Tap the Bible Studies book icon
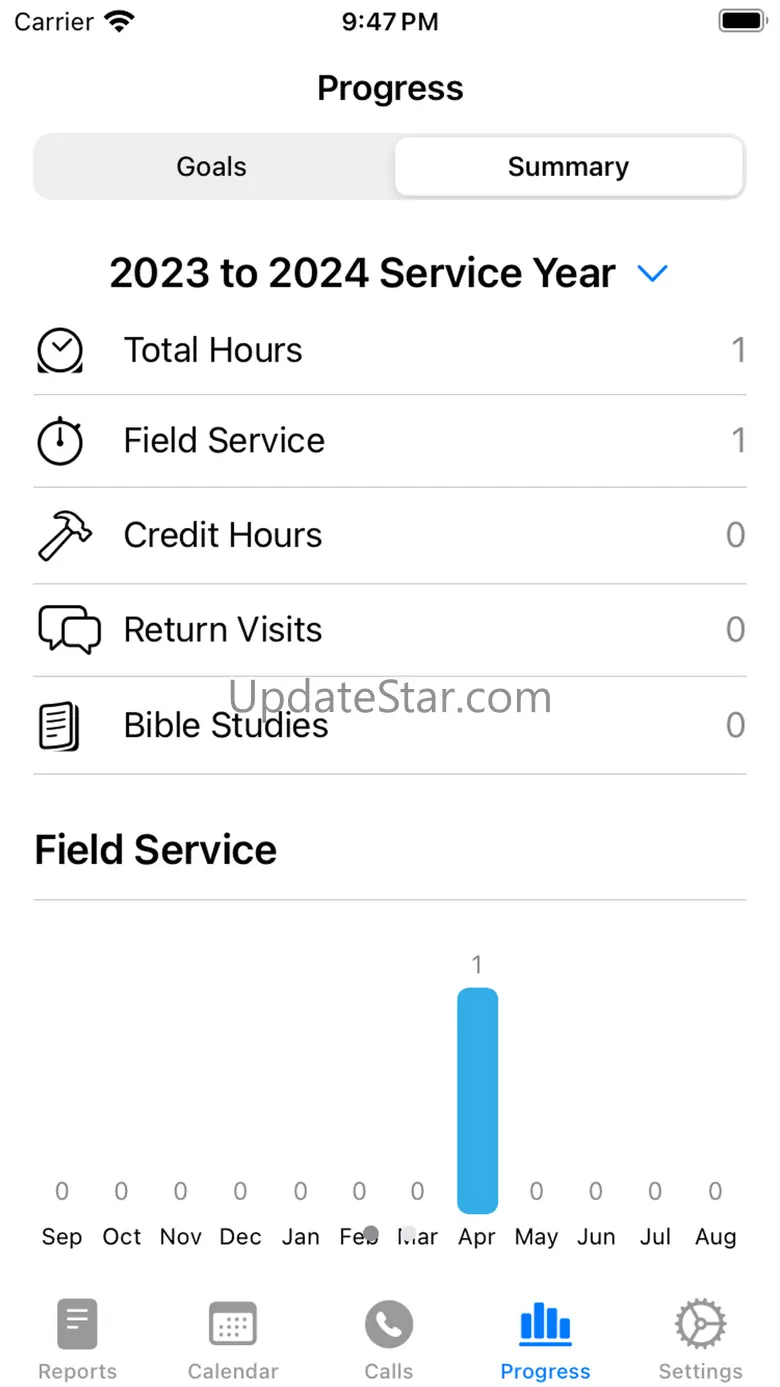 tap(60, 726)
